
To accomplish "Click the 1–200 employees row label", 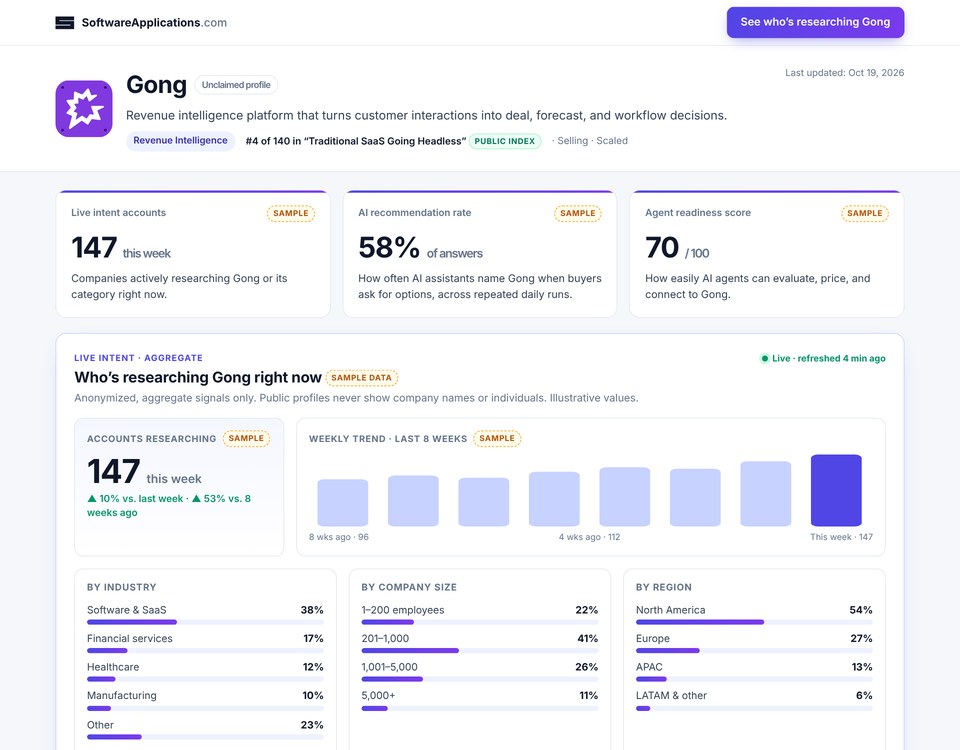I will click(x=402, y=610).
